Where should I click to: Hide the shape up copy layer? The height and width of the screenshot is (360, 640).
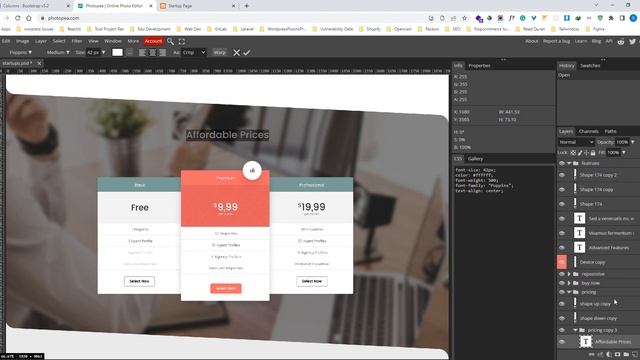pyautogui.click(x=562, y=304)
